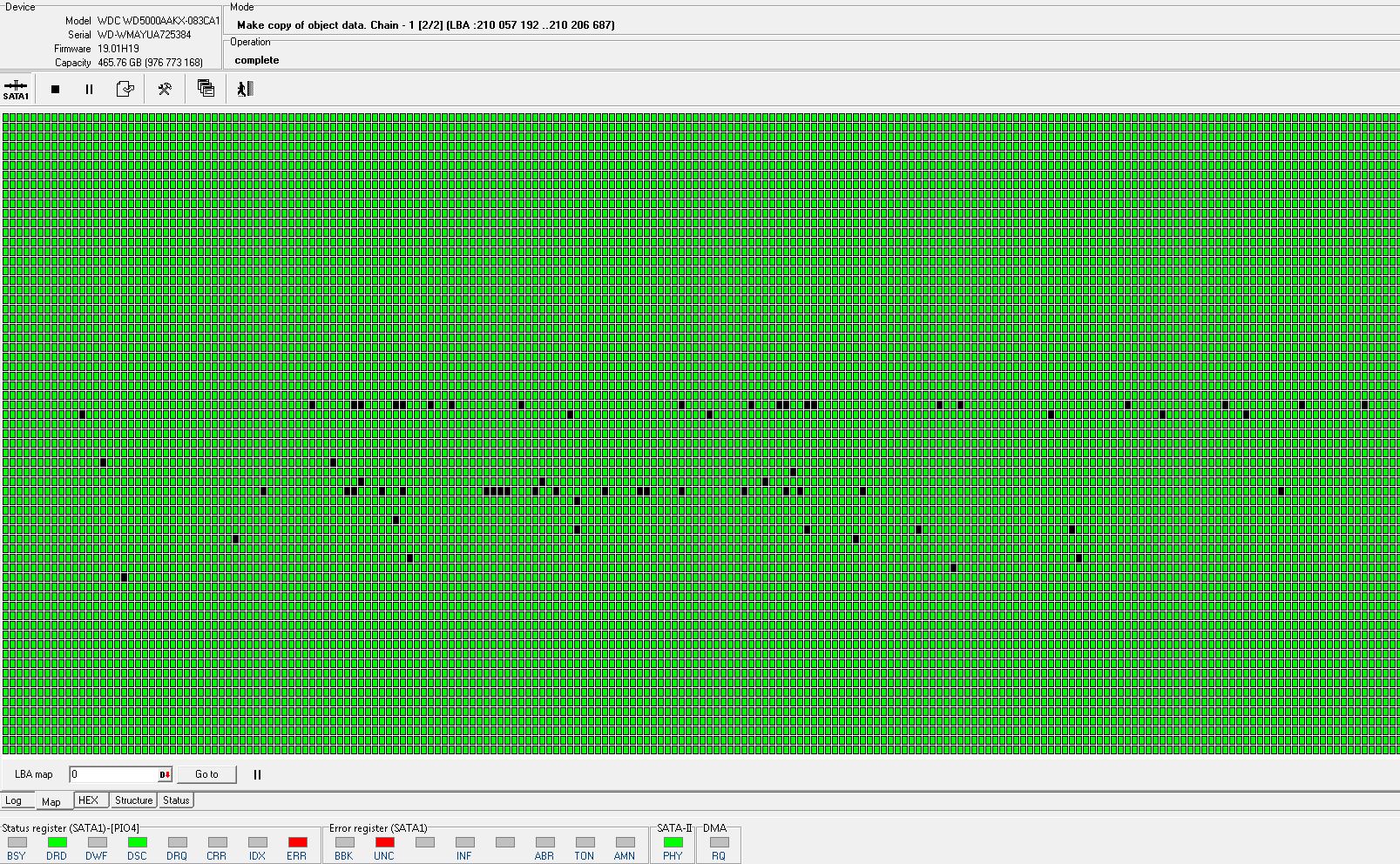Click the green DSC status indicator

point(138,842)
